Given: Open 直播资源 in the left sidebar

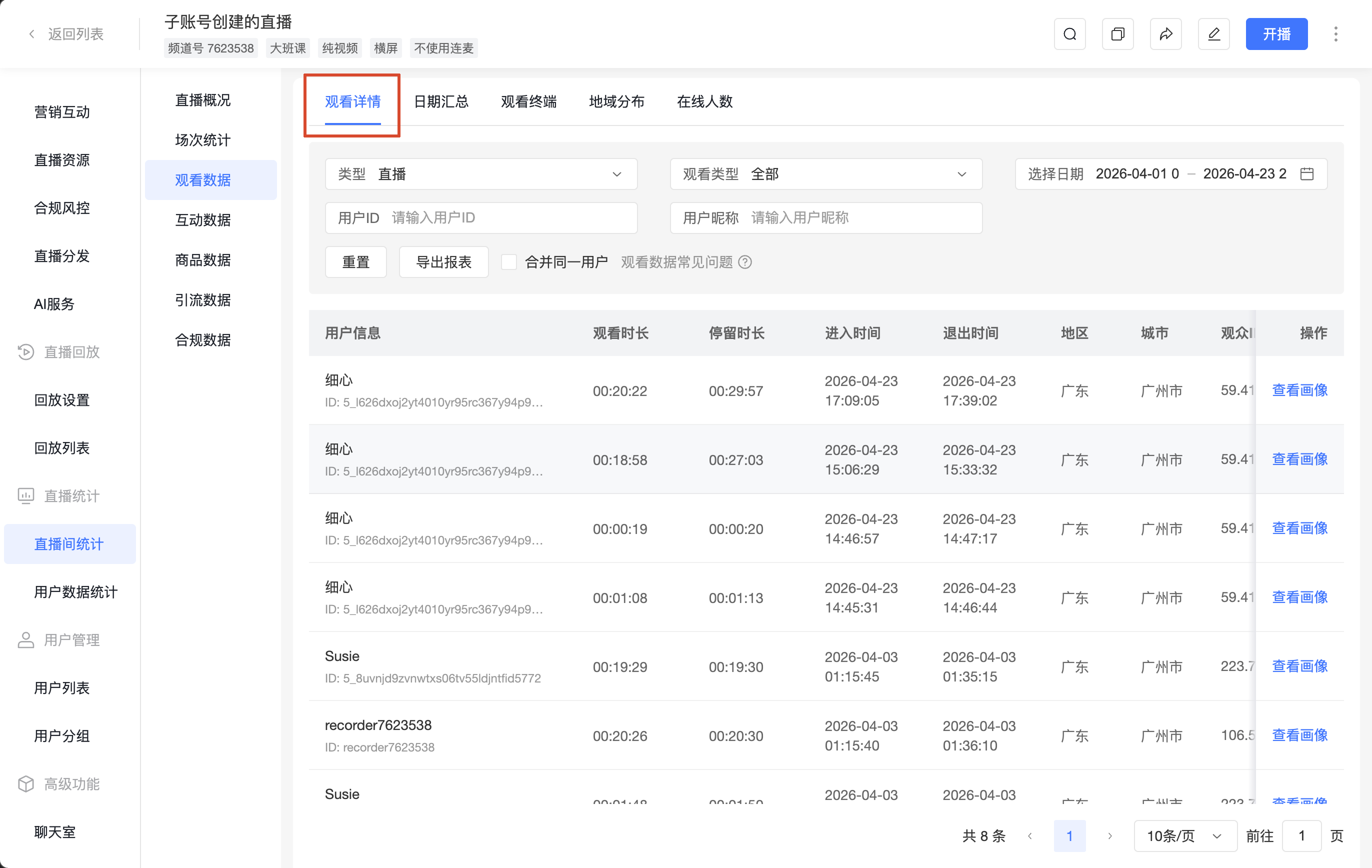Looking at the screenshot, I should tap(62, 160).
